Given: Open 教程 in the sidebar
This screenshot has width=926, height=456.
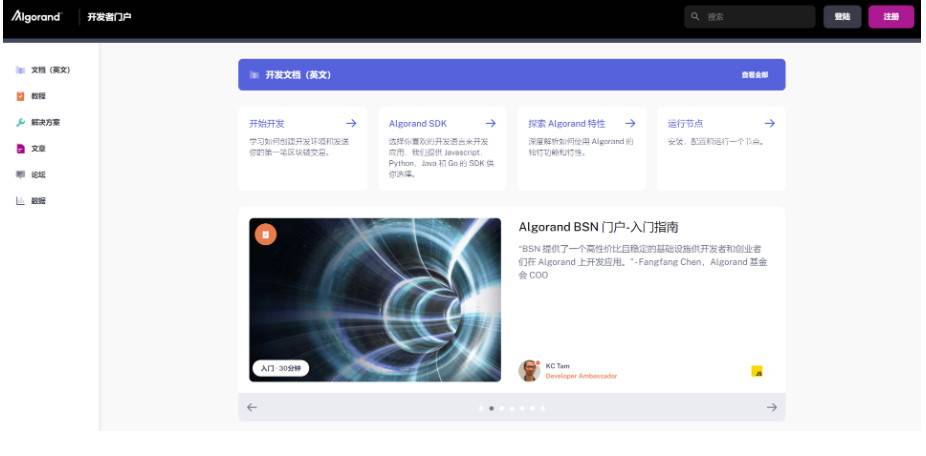Looking at the screenshot, I should coord(38,96).
